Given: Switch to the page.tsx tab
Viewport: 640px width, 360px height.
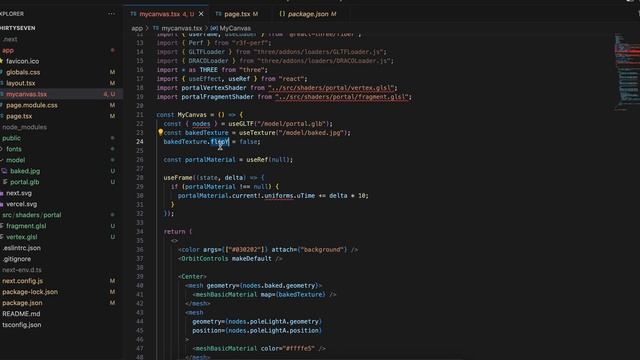Looking at the screenshot, I should [x=237, y=14].
